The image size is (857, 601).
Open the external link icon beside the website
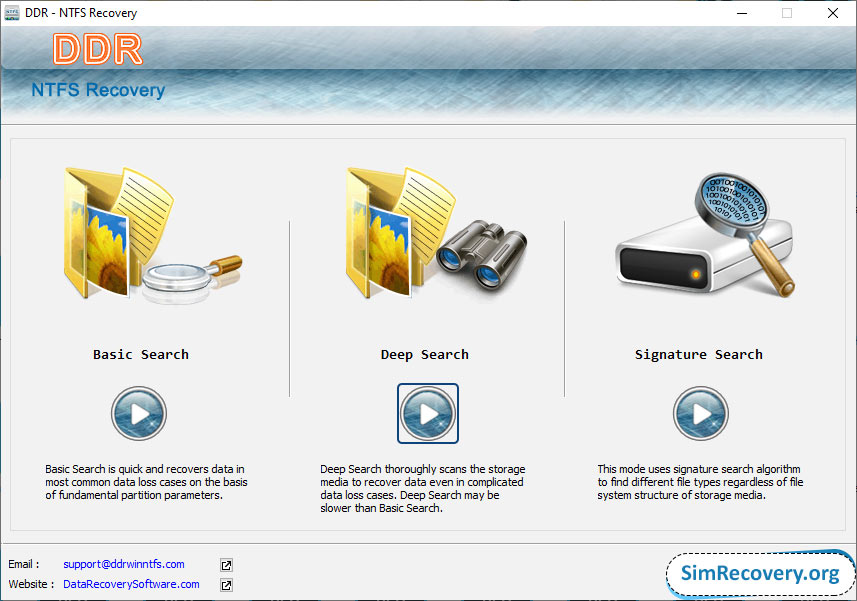(226, 585)
